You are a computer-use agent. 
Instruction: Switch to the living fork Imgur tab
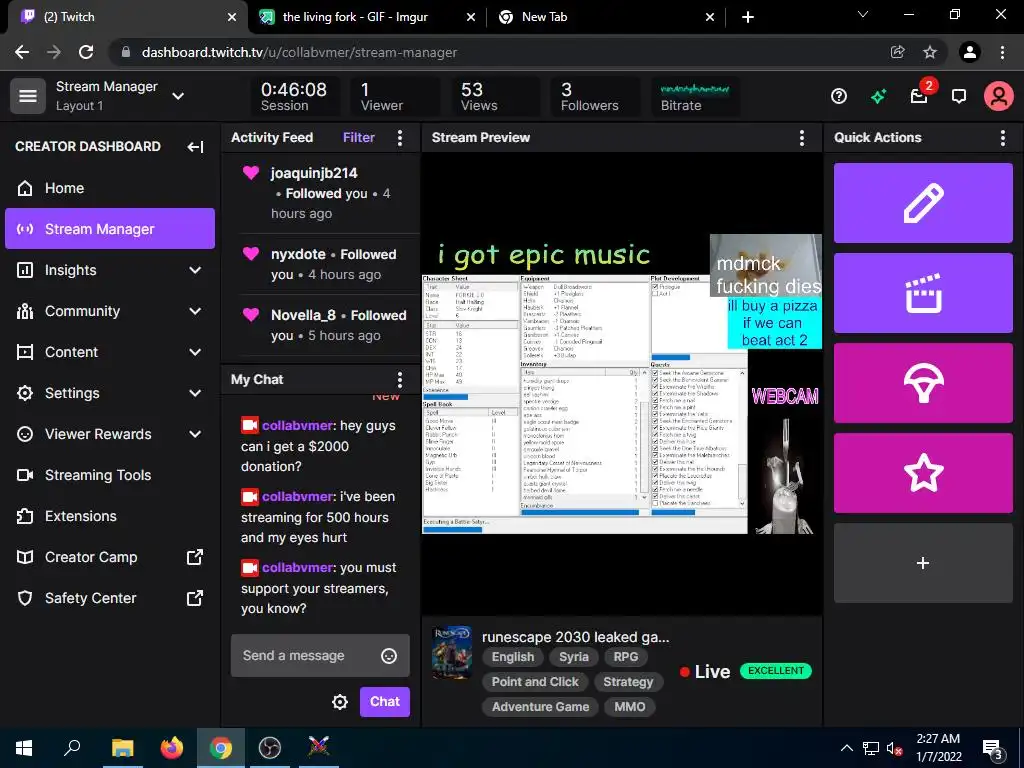[367, 17]
